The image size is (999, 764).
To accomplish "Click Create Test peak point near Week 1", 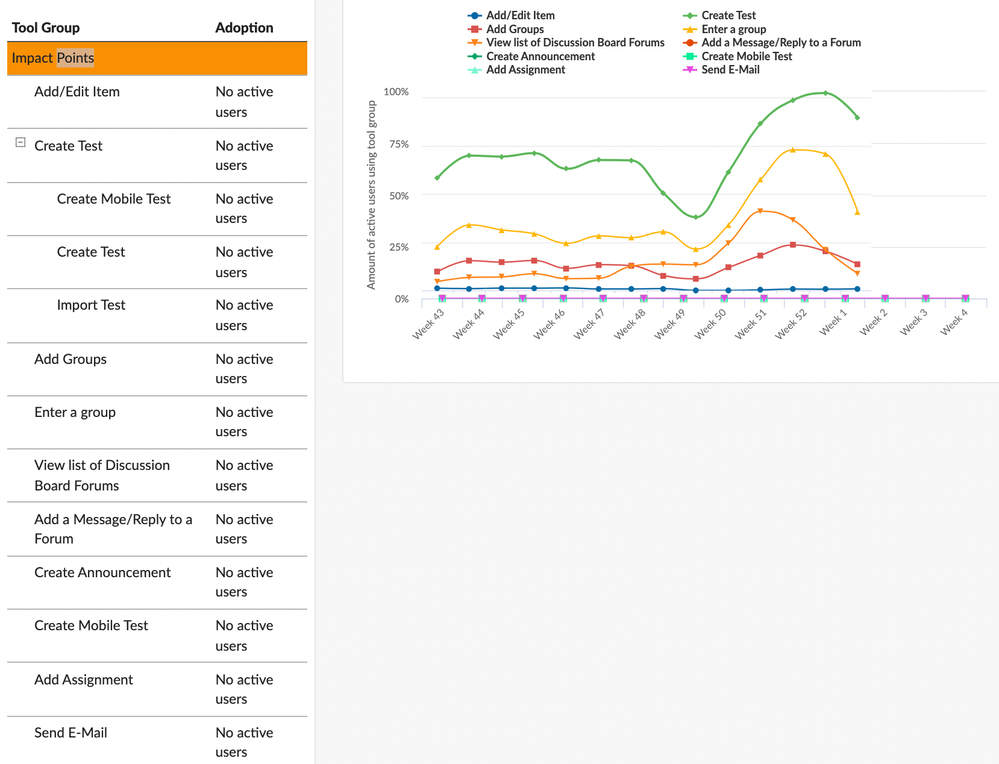I will click(826, 93).
